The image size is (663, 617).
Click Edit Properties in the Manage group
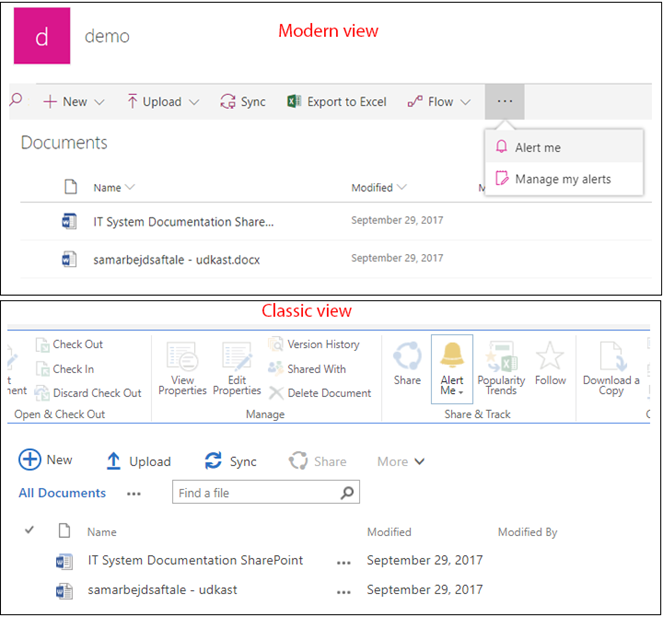(x=237, y=369)
